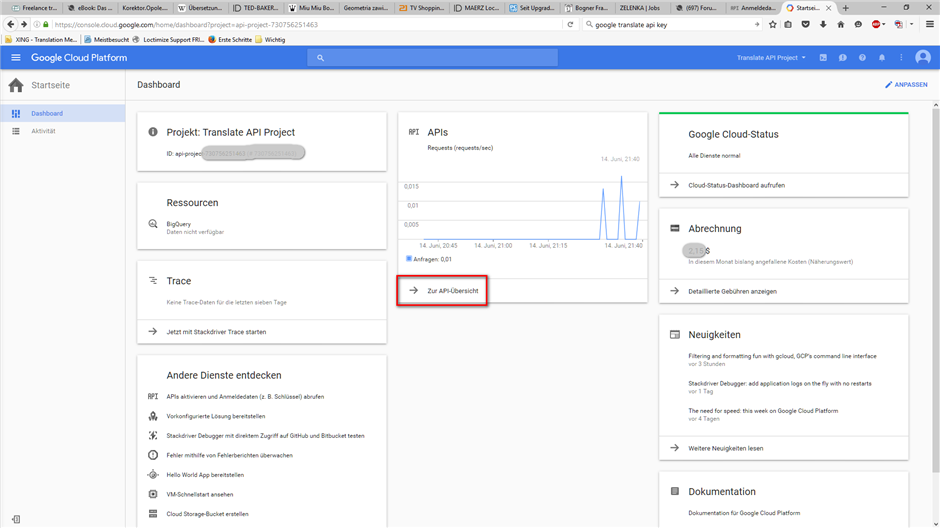Click the pencil icon next to ANPASSEN
This screenshot has width=940, height=528.
pos(888,85)
